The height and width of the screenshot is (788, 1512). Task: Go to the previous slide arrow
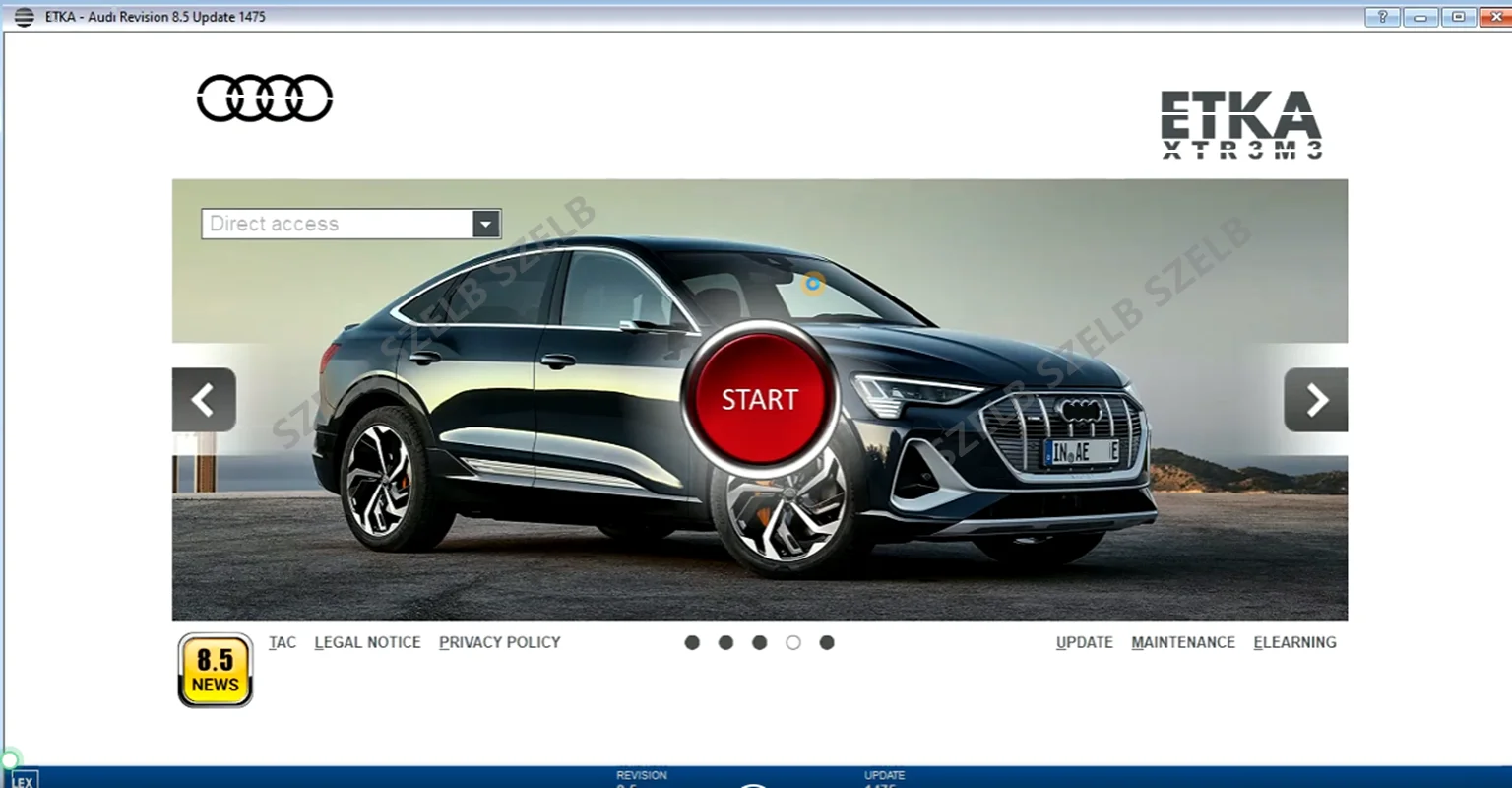tap(204, 400)
